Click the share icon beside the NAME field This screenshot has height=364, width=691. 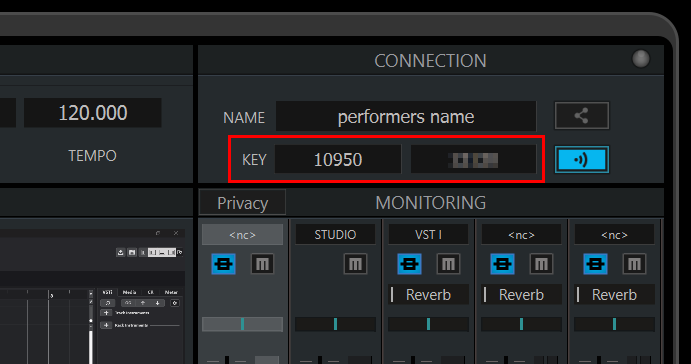pyautogui.click(x=582, y=116)
